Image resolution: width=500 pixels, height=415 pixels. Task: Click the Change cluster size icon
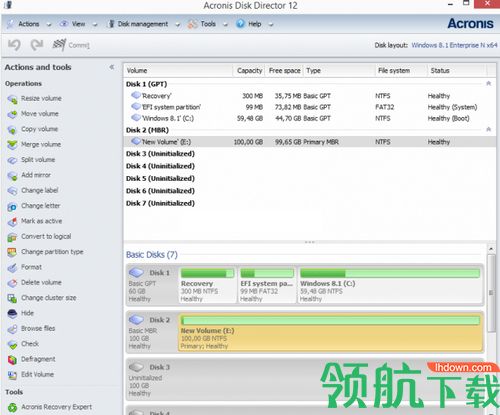point(12,298)
